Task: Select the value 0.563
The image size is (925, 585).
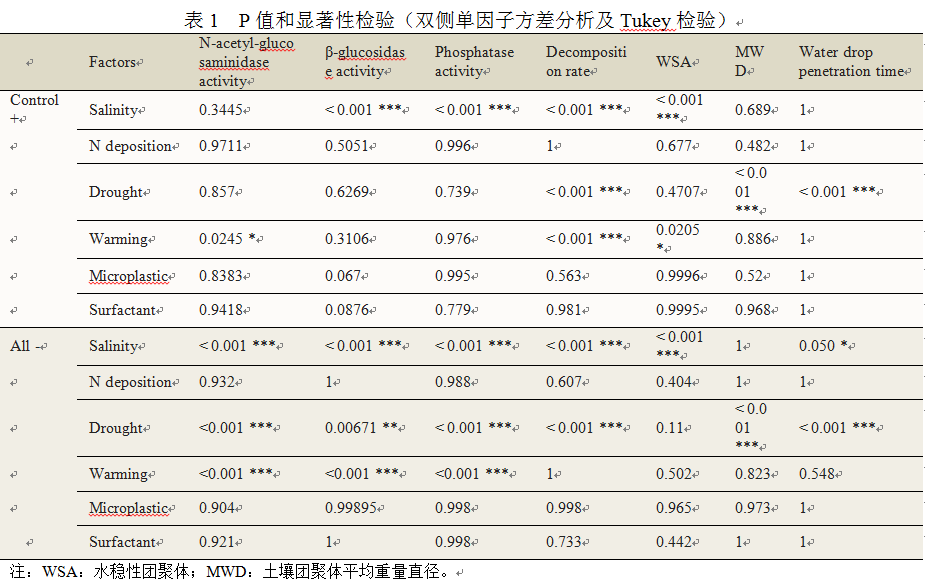Action: [564, 277]
